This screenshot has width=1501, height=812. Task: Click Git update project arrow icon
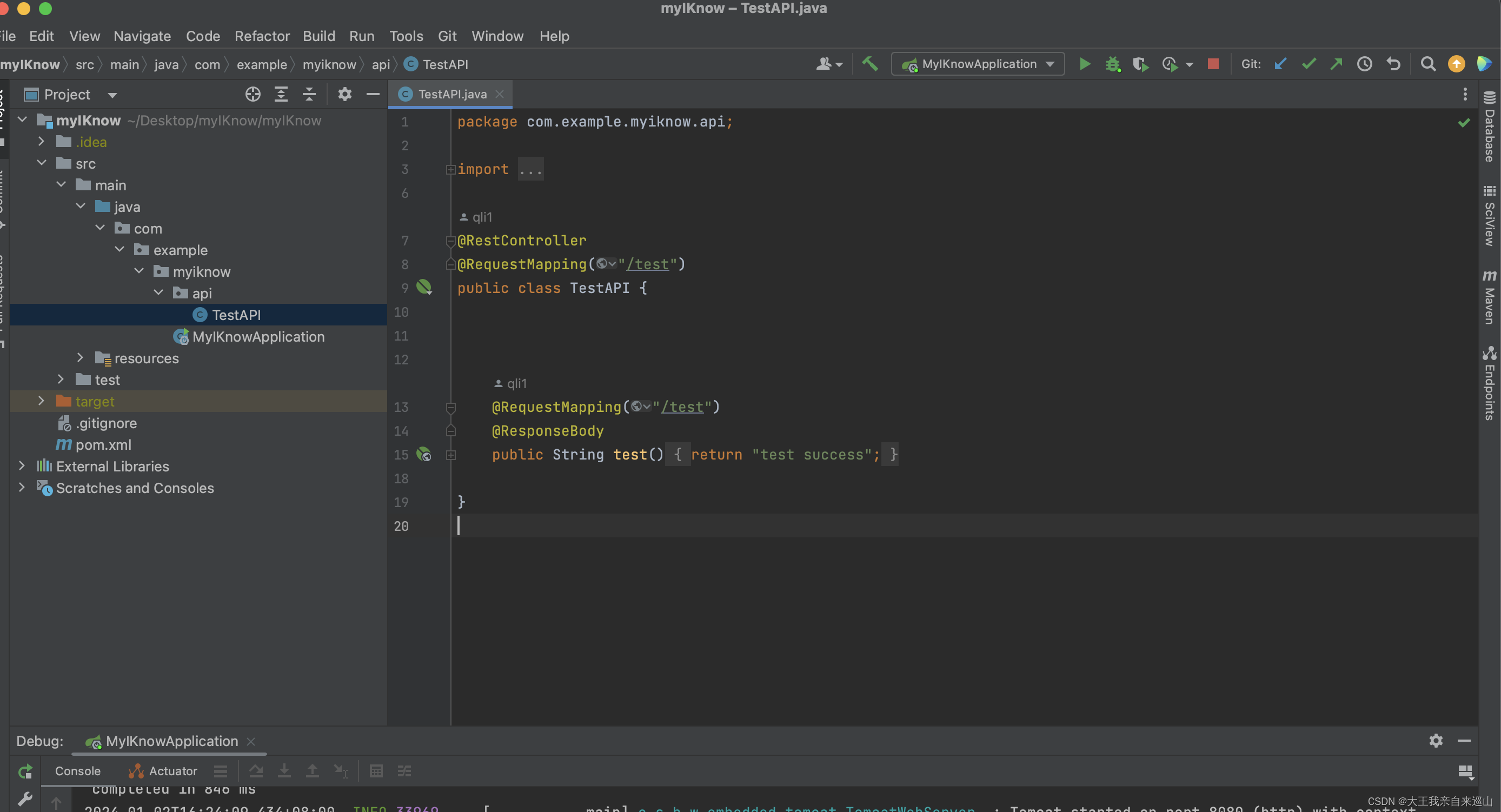pos(1280,64)
